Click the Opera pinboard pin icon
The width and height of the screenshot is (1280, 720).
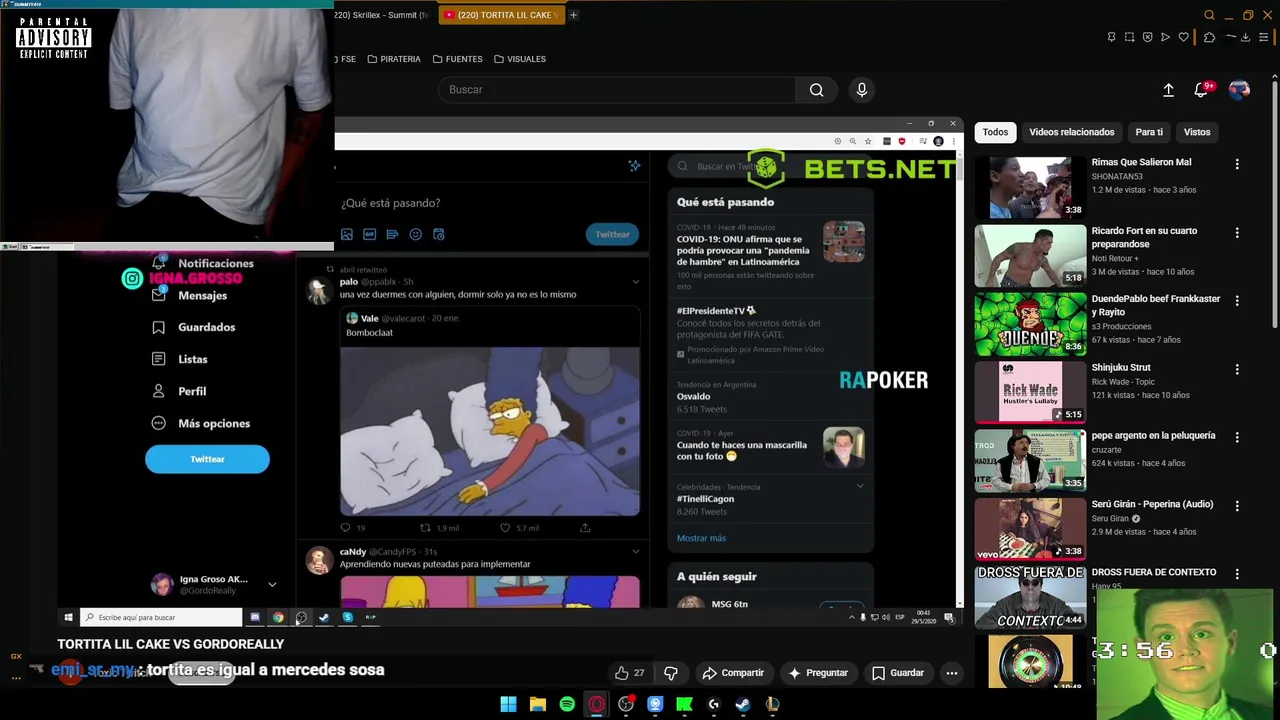(x=1111, y=37)
